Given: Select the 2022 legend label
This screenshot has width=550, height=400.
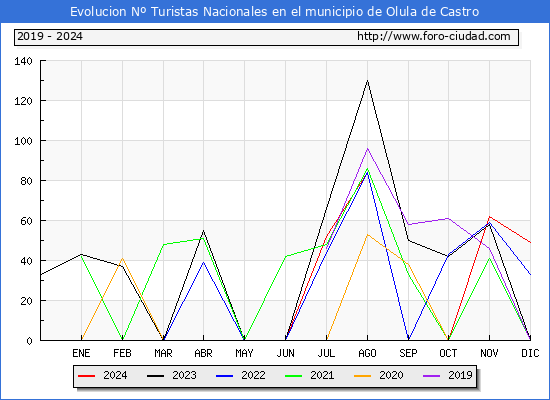Looking at the screenshot, I should (253, 375).
